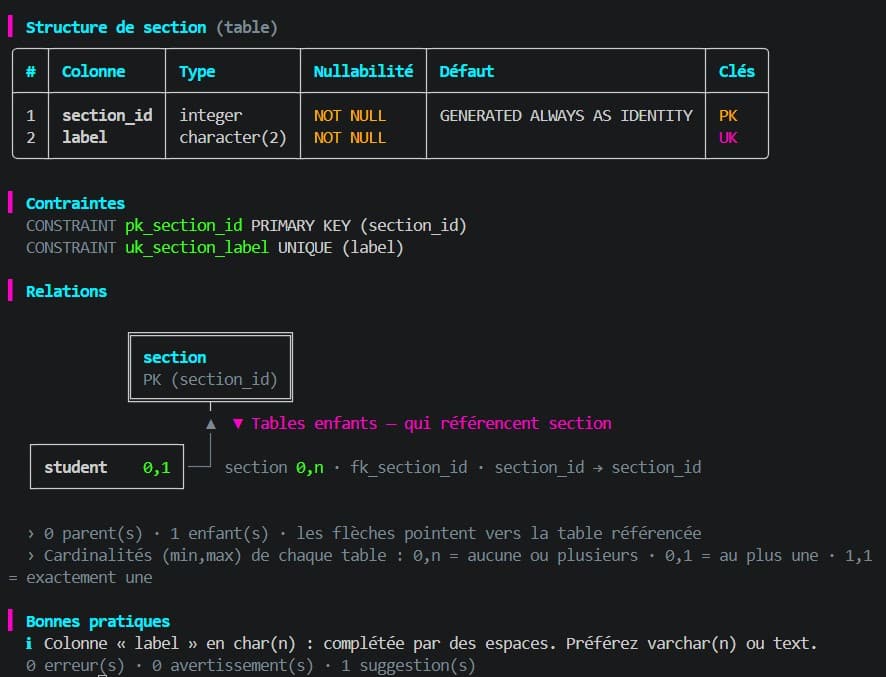Click 'PK (section_id)' in the diagram box

(x=210, y=380)
